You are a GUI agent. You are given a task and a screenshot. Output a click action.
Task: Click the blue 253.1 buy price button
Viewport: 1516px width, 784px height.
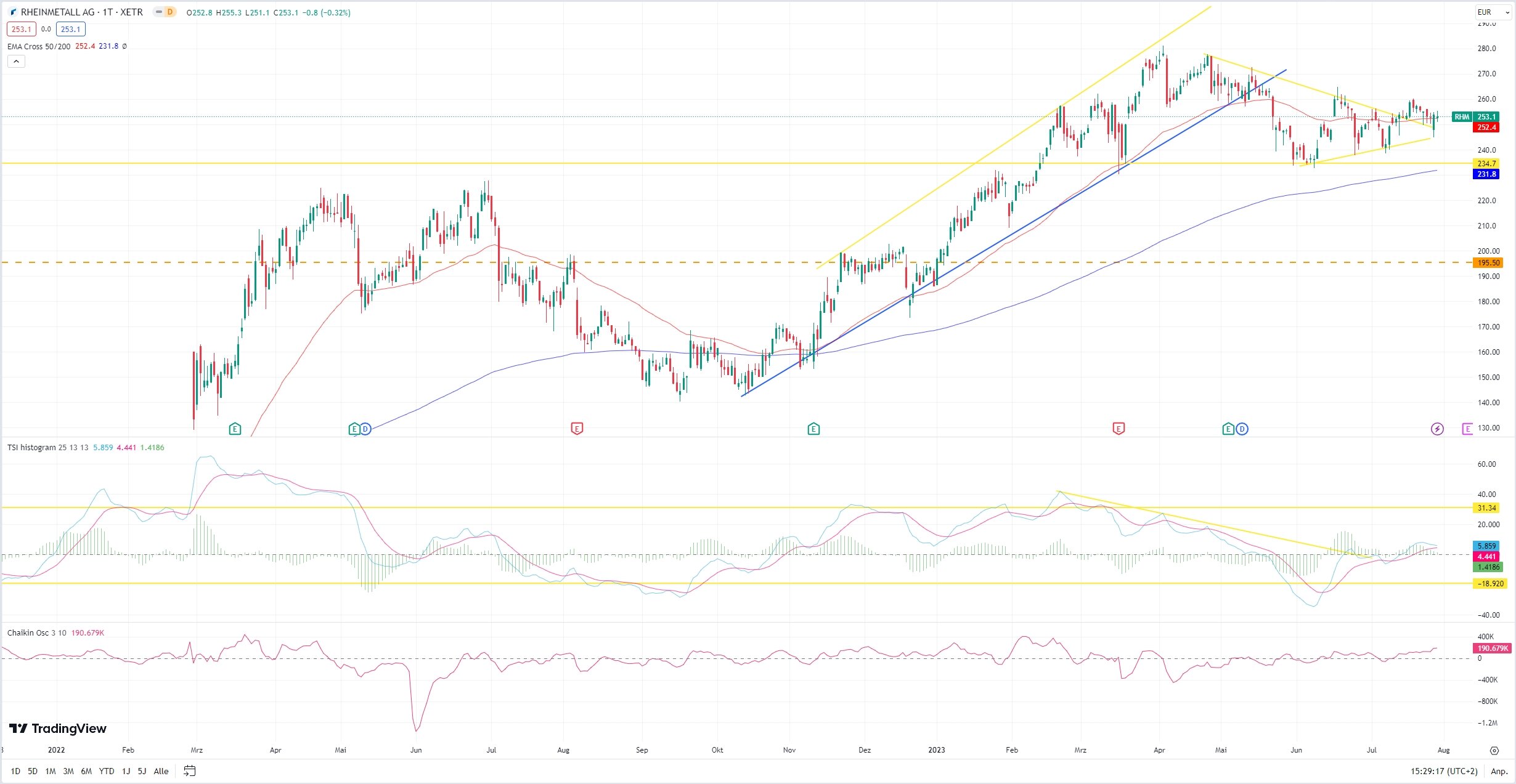tap(70, 29)
